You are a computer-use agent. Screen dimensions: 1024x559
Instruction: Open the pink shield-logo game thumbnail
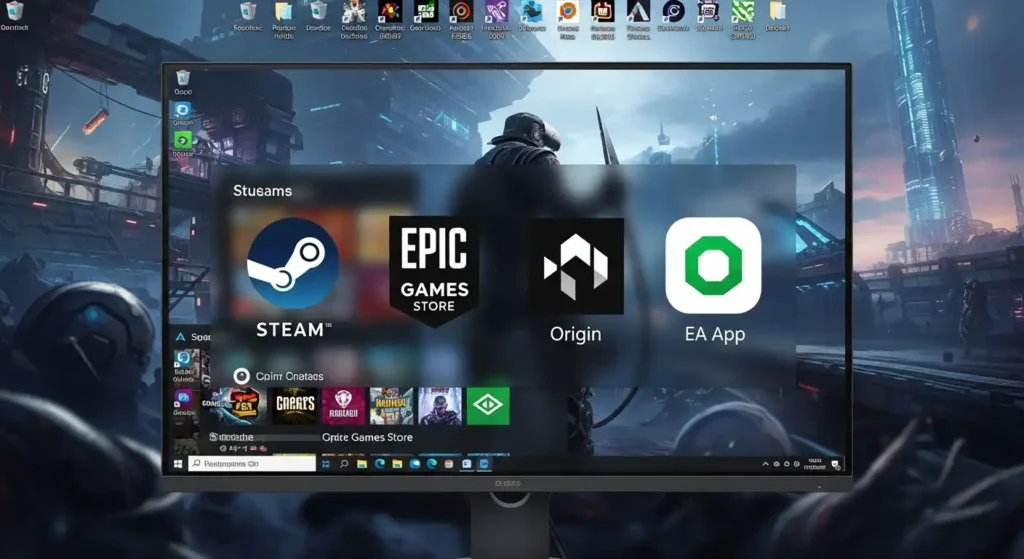click(x=344, y=406)
